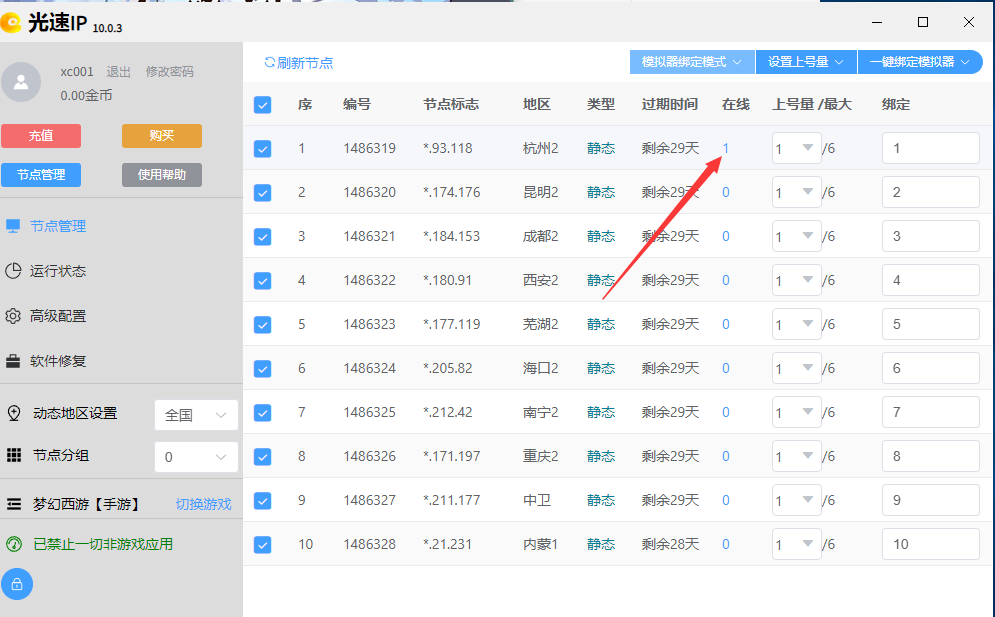Open the 上号量 dropdown for 芜湖2
995x617 pixels.
[x=796, y=324]
